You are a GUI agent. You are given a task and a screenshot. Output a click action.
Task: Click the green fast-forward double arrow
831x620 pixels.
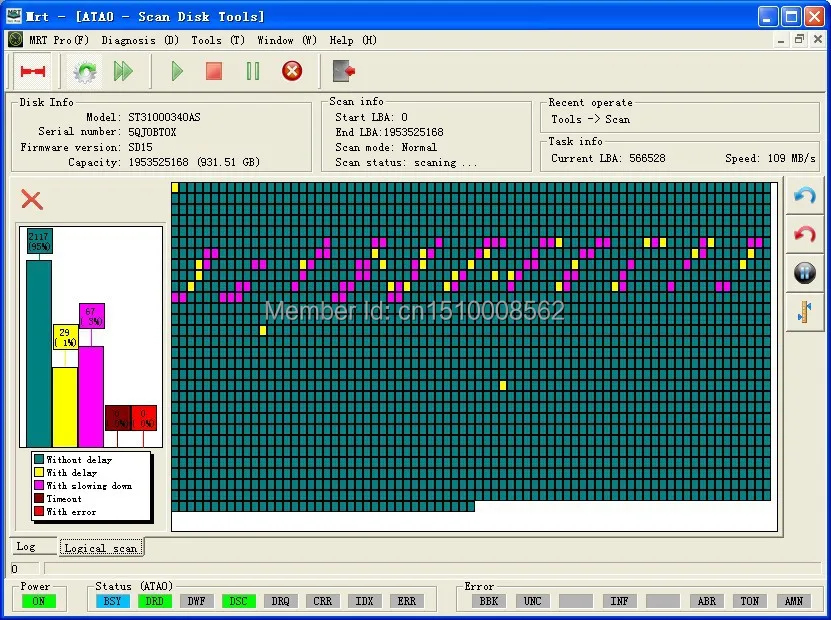(x=123, y=71)
